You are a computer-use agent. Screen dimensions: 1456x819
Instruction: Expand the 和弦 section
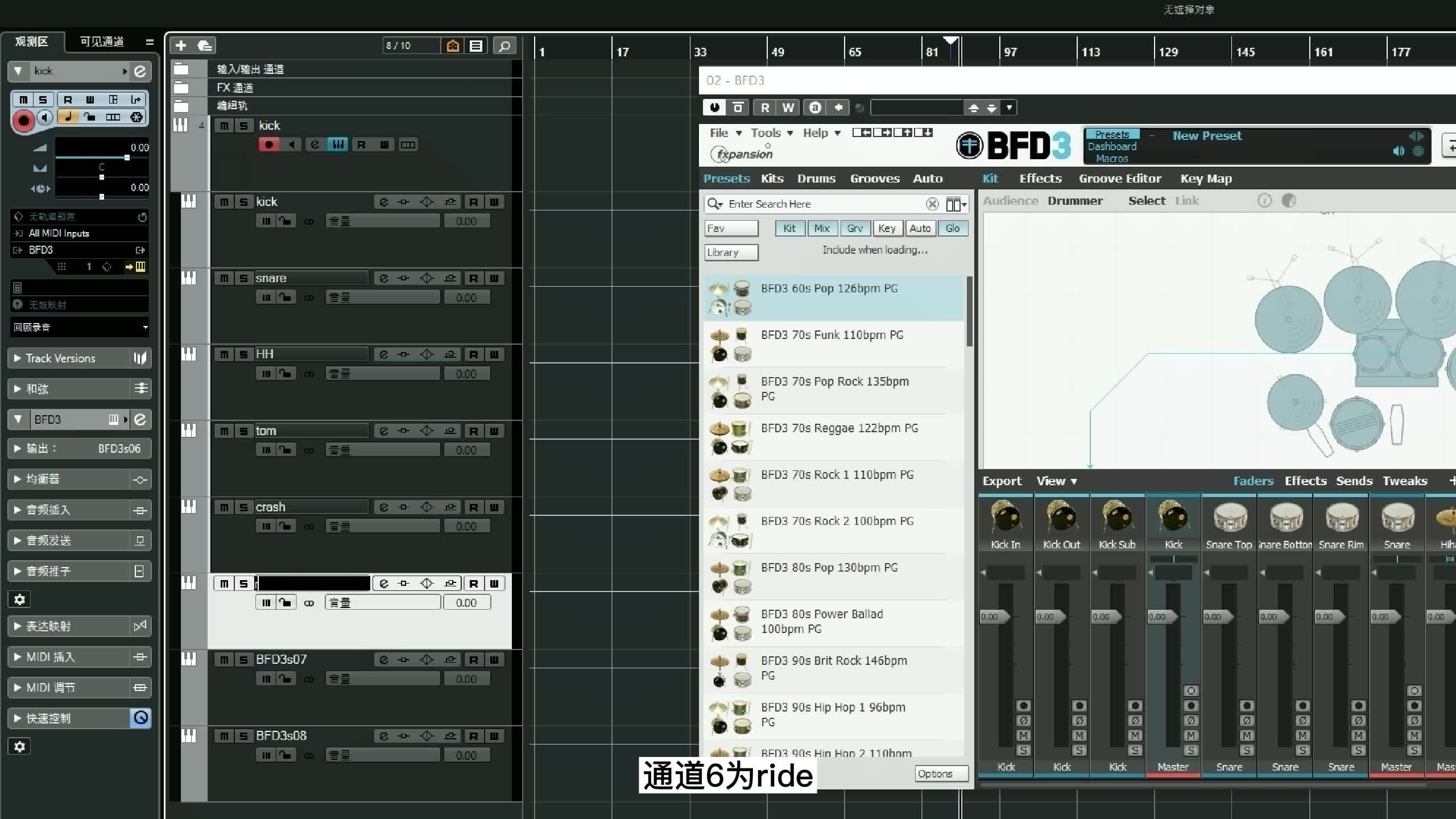pyautogui.click(x=17, y=389)
